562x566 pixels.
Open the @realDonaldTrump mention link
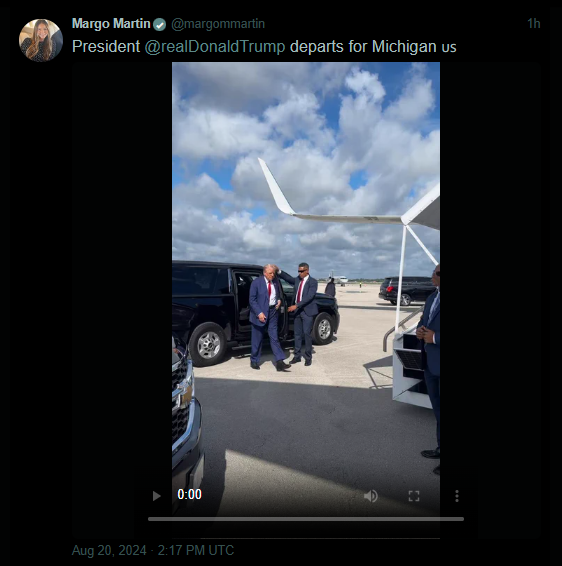pos(215,47)
